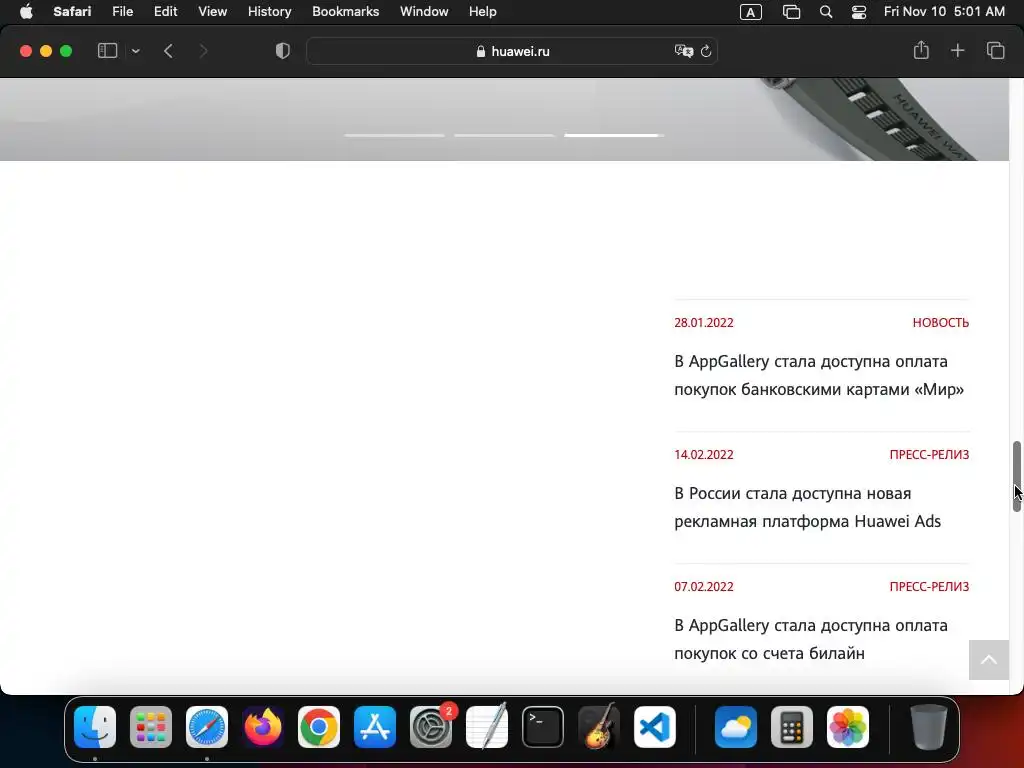Reload the huawei.ru page
1024x768 pixels.
[706, 51]
